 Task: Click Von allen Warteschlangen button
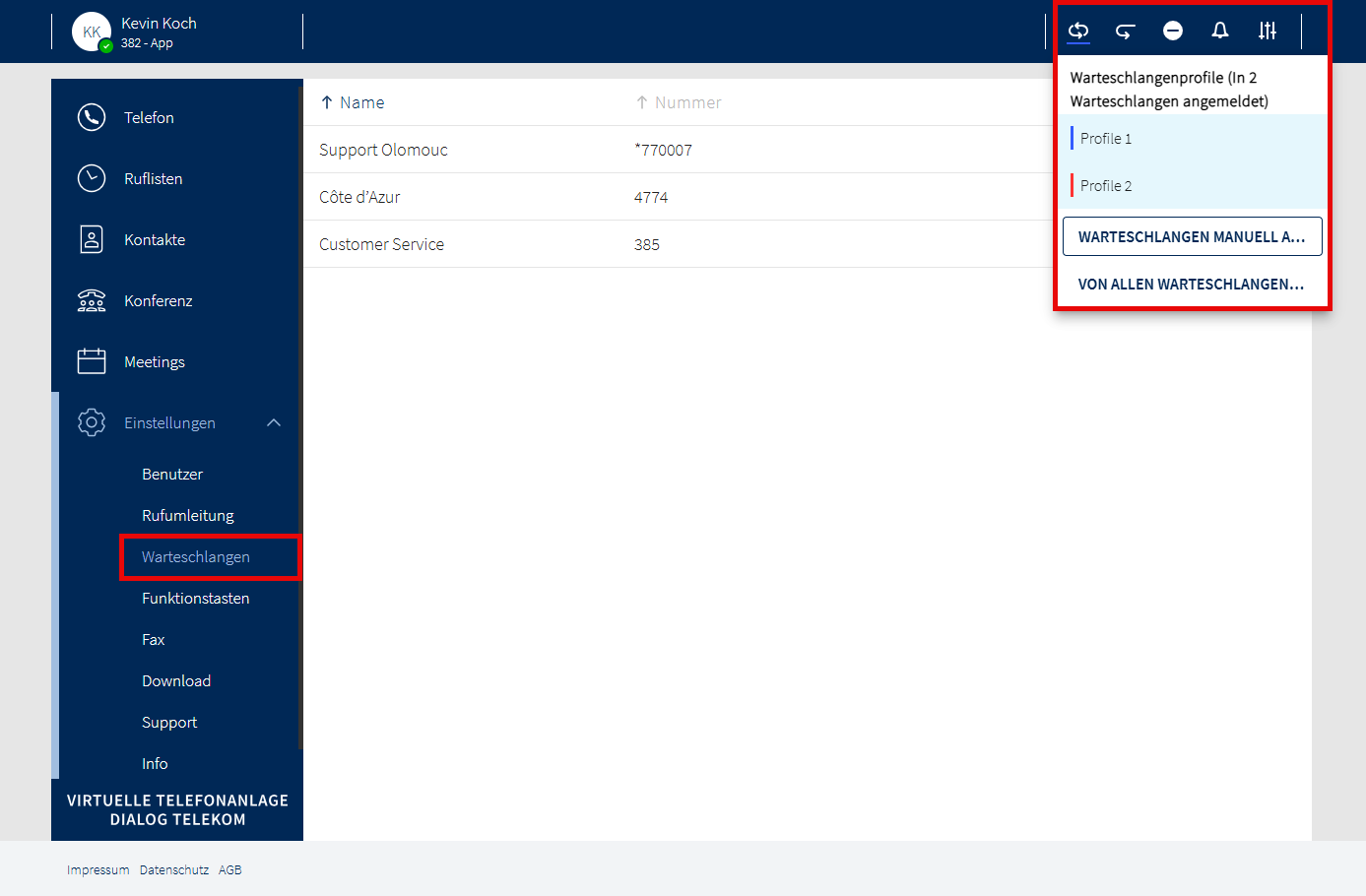[1192, 285]
